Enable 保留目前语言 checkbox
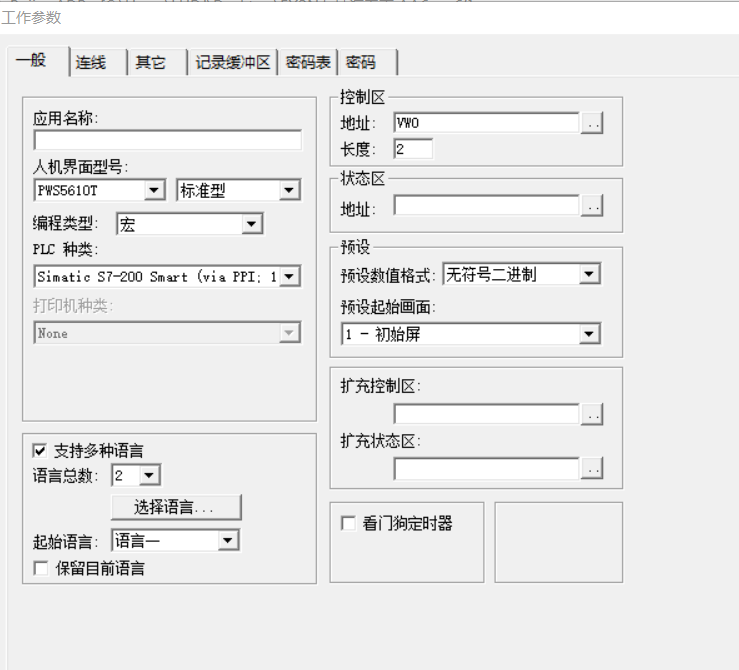Viewport: 739px width, 670px height. click(41, 568)
